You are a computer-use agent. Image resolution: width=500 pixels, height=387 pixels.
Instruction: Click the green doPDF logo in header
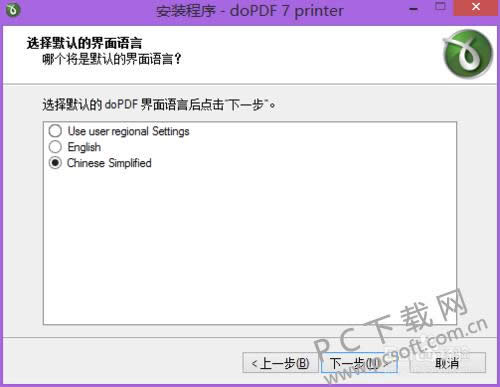pyautogui.click(x=468, y=54)
